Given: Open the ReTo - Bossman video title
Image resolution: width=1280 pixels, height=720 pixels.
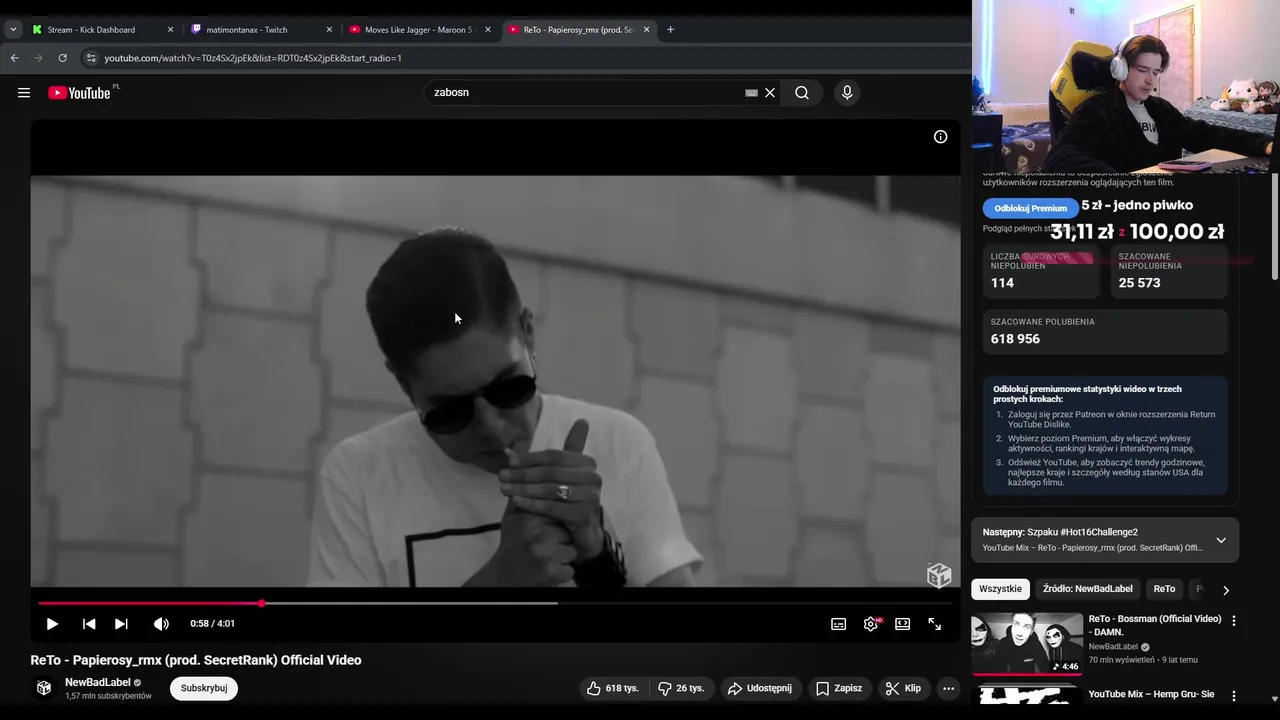Looking at the screenshot, I should [1155, 625].
